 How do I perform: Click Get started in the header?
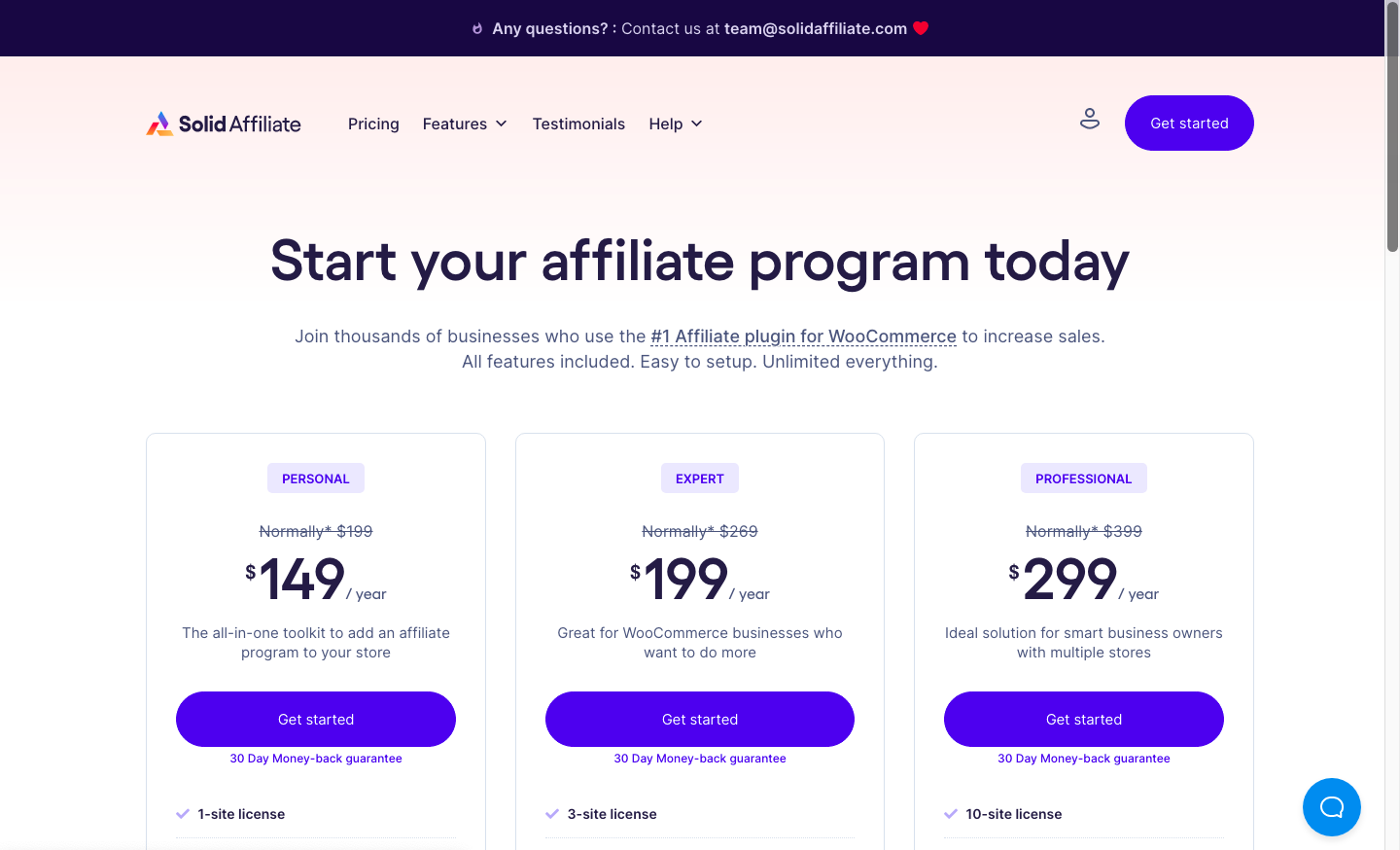(x=1189, y=124)
